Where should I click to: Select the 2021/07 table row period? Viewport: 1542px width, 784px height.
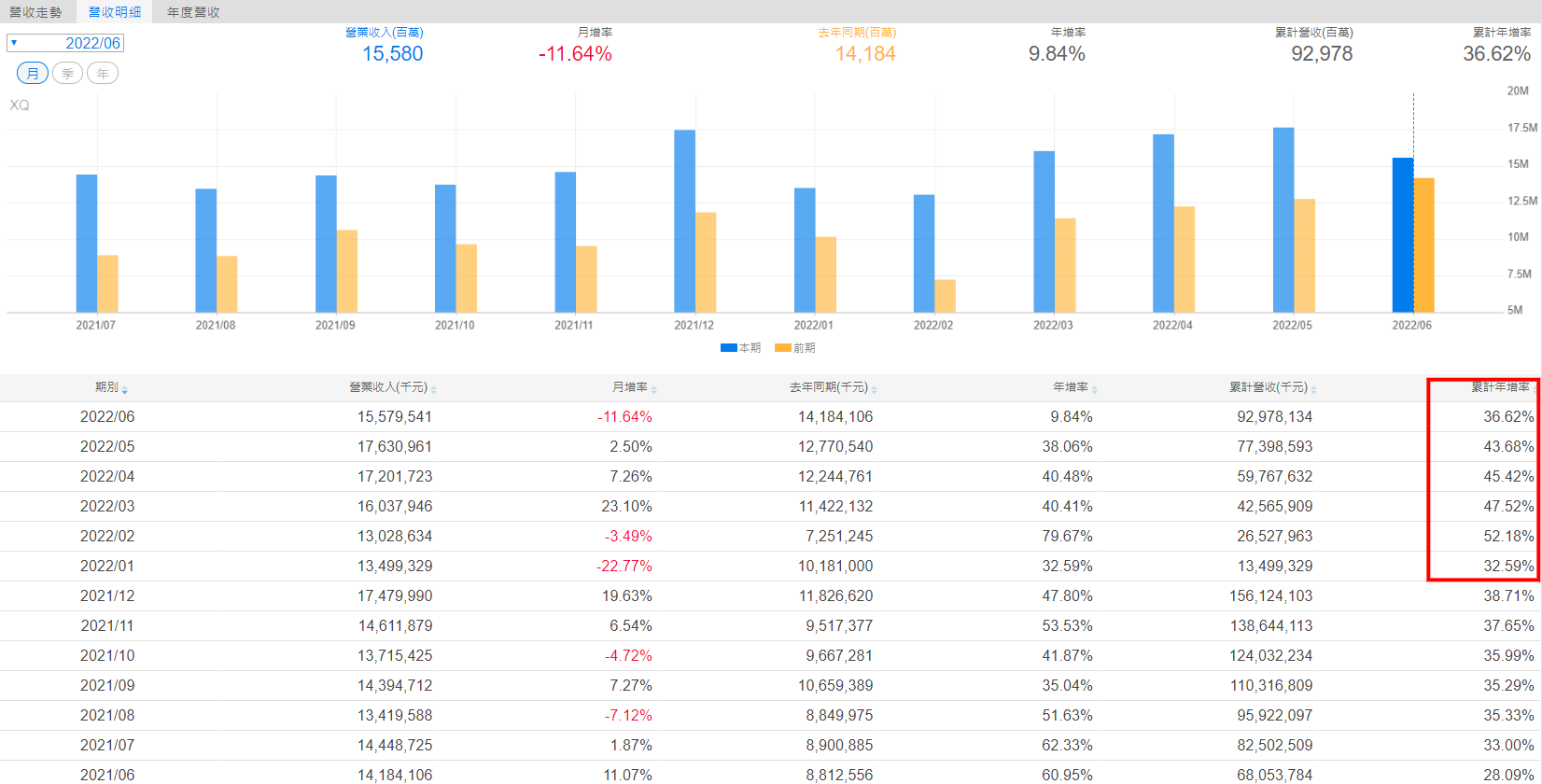click(x=107, y=746)
